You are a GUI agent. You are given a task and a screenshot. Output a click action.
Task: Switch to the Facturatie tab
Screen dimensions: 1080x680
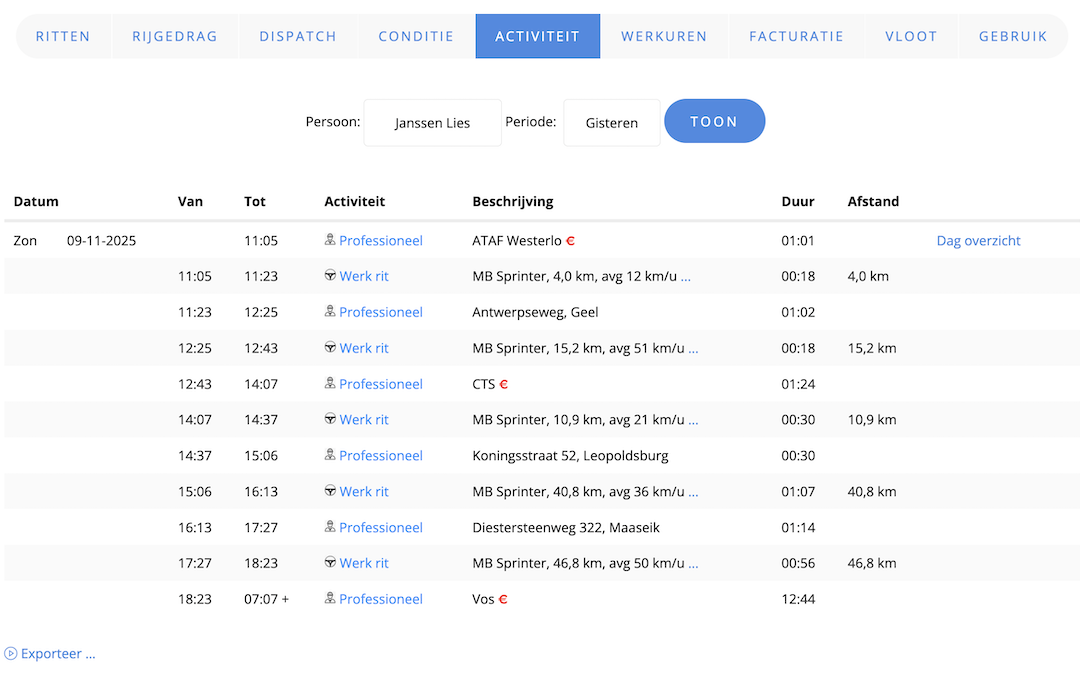pos(796,36)
